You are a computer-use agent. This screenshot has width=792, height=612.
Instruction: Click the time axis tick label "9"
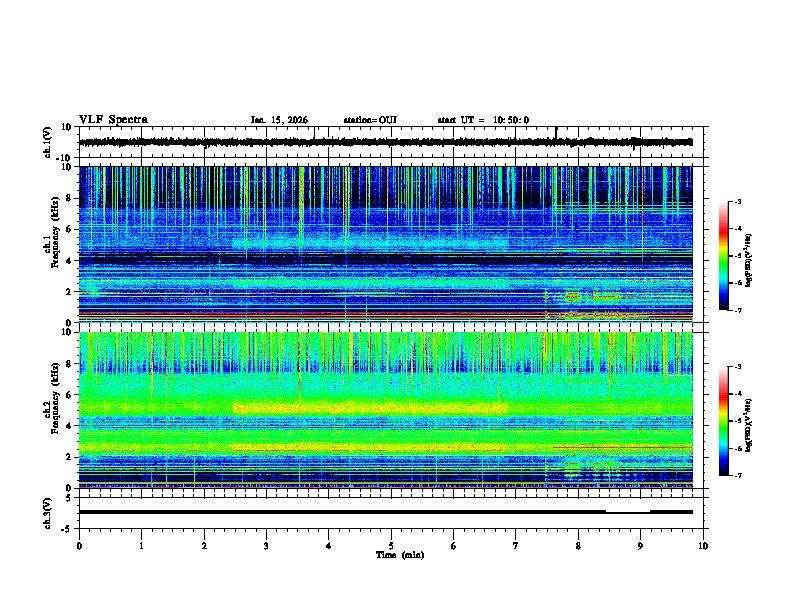click(640, 545)
